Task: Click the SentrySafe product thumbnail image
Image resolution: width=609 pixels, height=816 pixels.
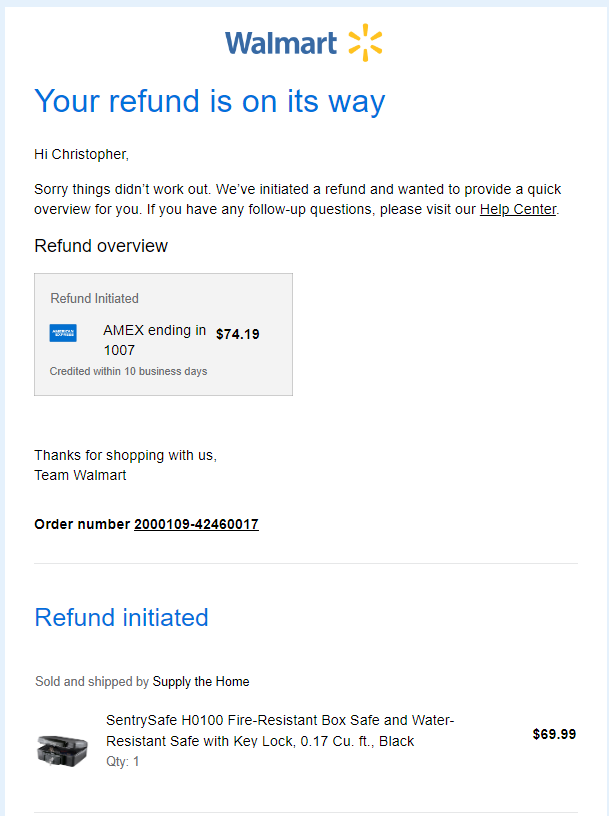Action: click(62, 750)
